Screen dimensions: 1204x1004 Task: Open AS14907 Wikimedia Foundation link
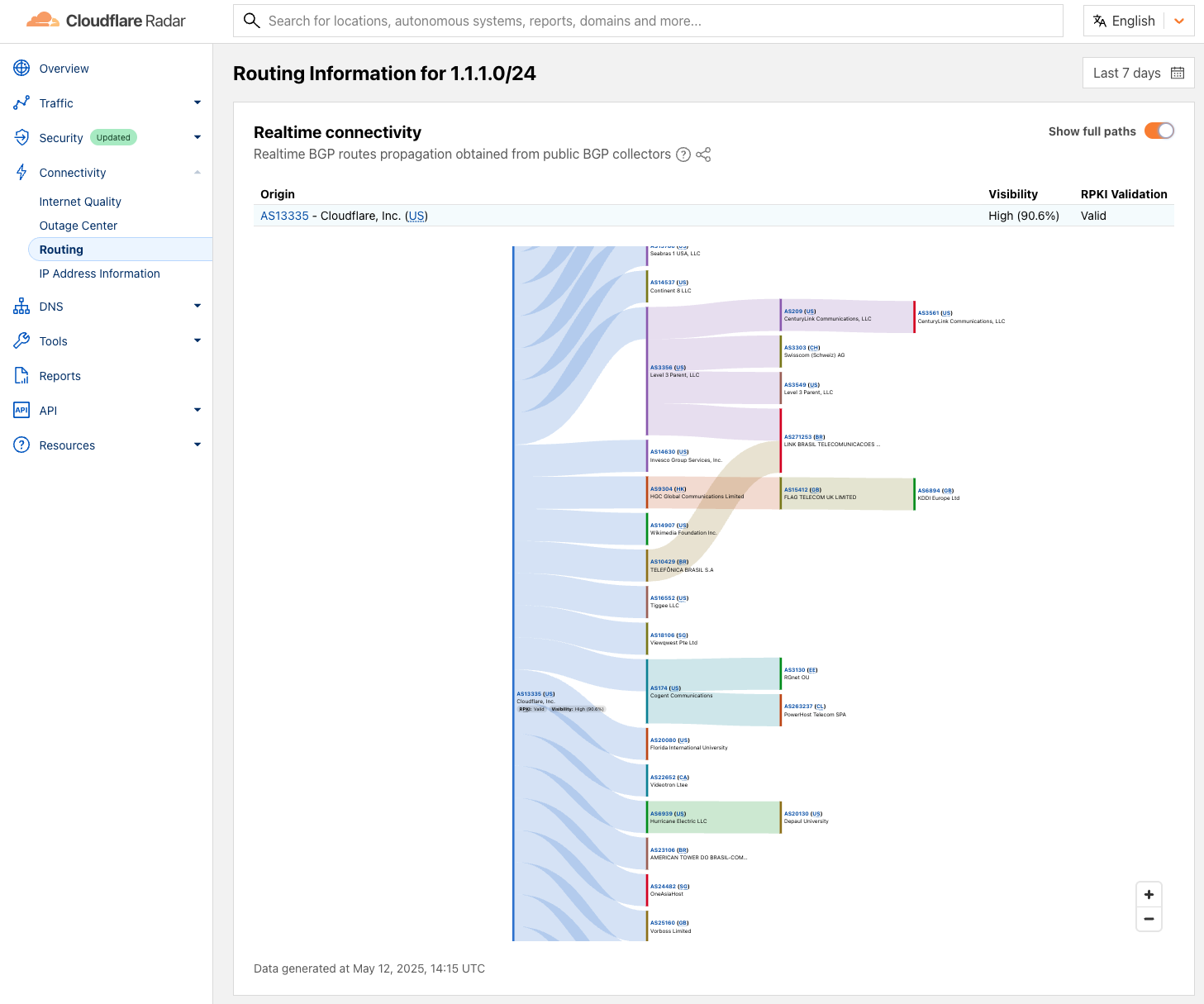coord(663,526)
